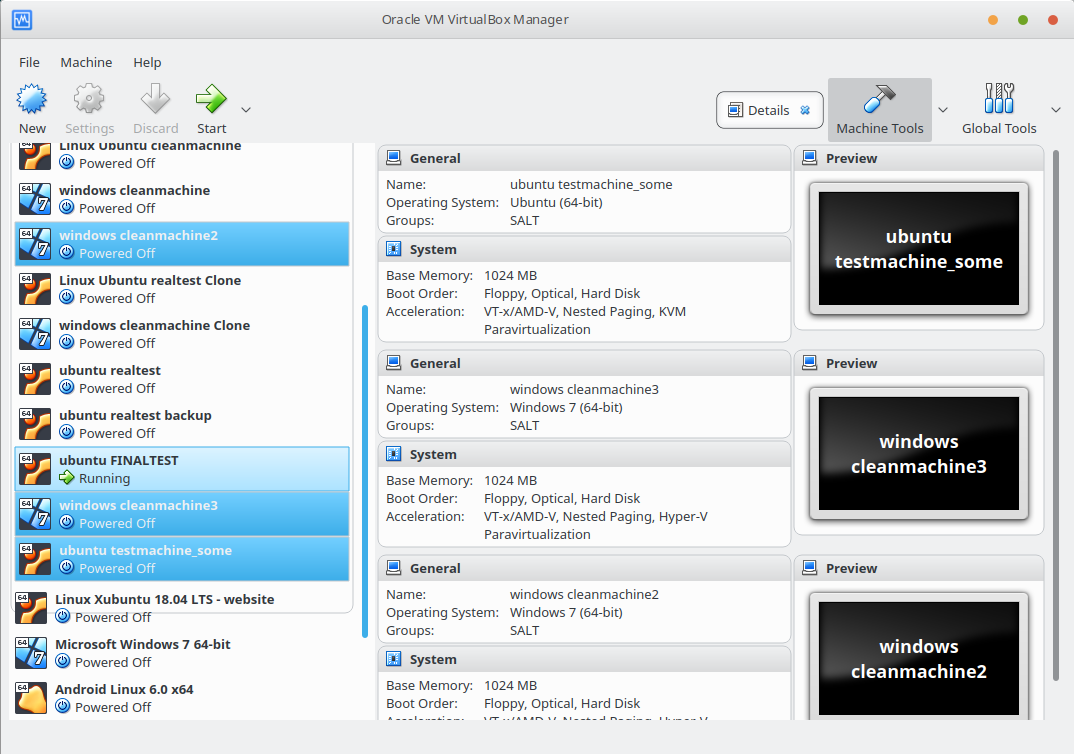Click the Discard toolbar icon
Image resolution: width=1074 pixels, height=754 pixels.
(x=155, y=99)
